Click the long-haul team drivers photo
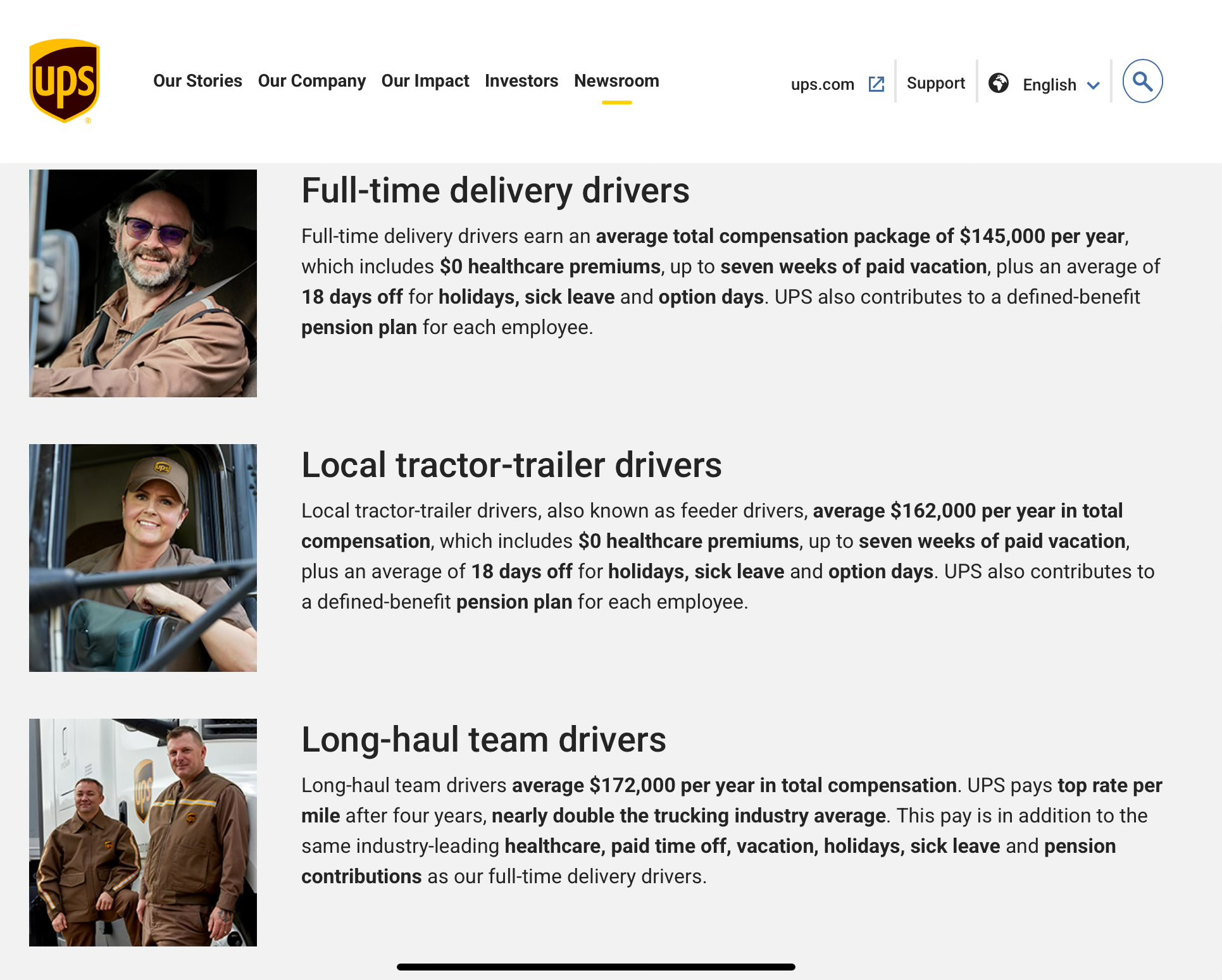 coord(143,833)
